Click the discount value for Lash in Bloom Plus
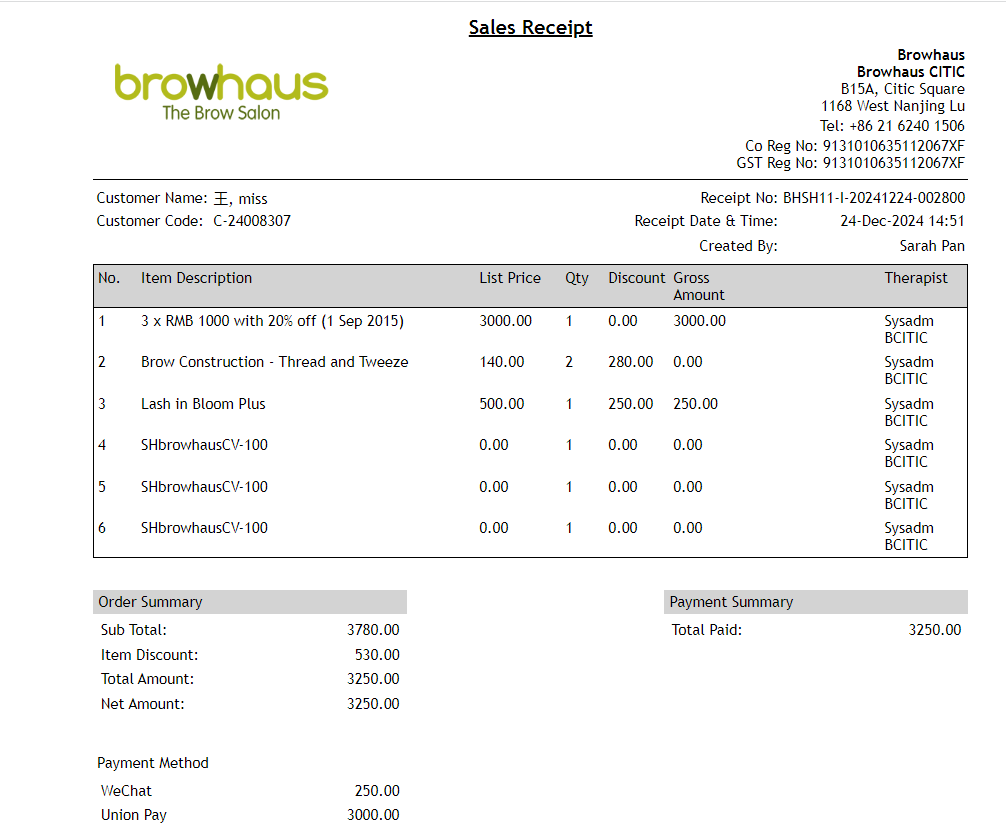This screenshot has width=1006, height=834. click(631, 404)
